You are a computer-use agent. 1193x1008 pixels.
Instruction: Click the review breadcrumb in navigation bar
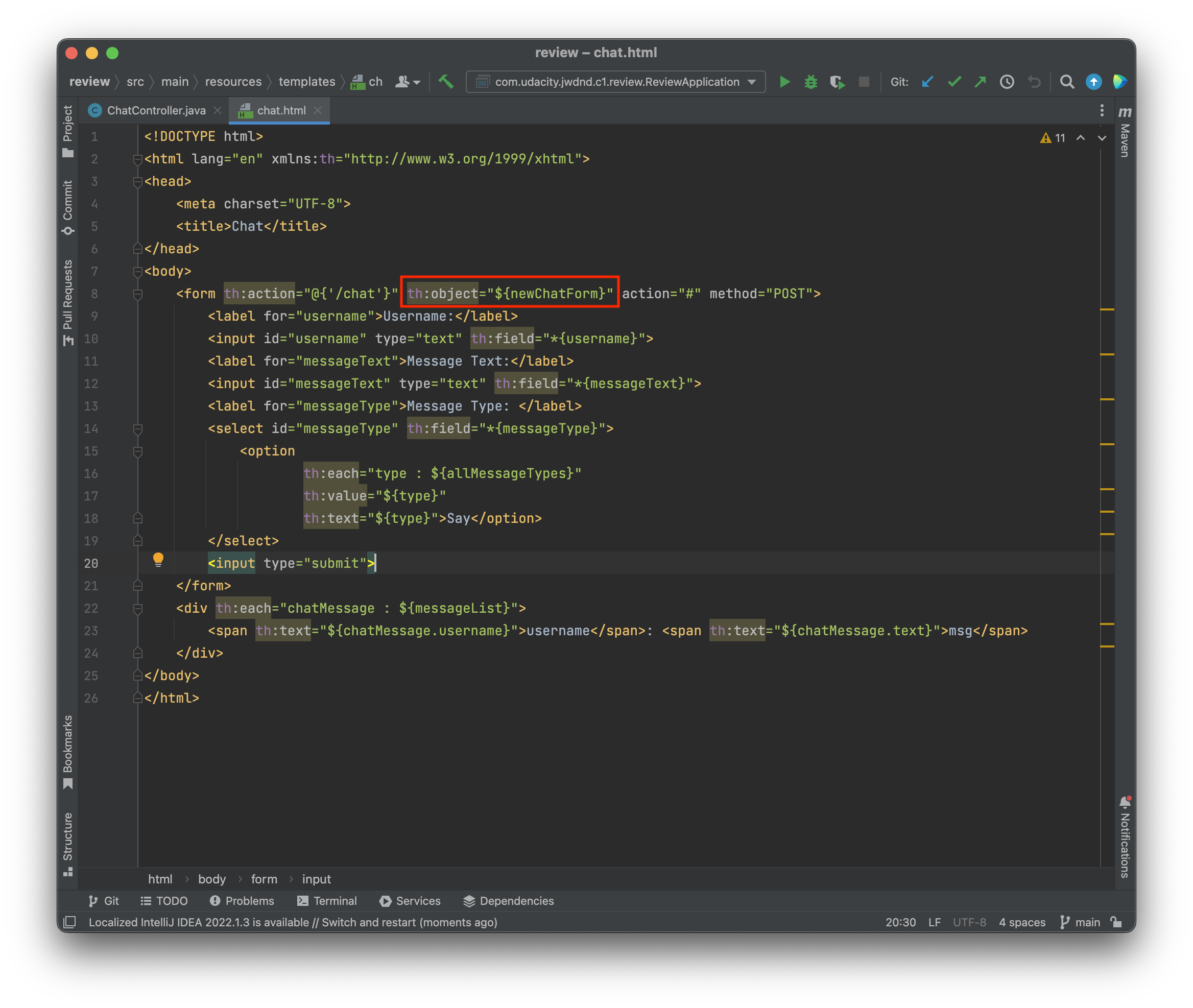[x=89, y=82]
